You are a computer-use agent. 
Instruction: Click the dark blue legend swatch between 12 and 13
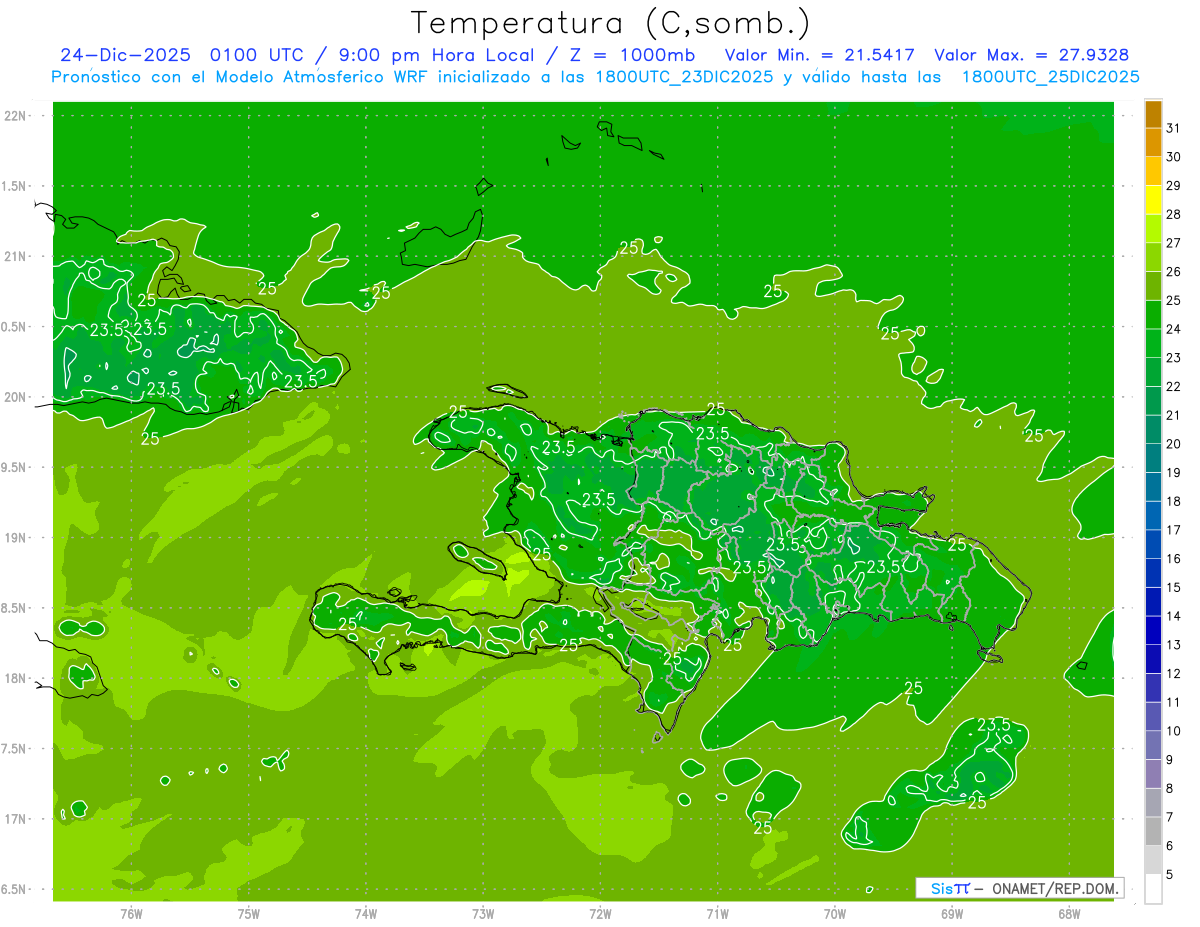[1153, 659]
